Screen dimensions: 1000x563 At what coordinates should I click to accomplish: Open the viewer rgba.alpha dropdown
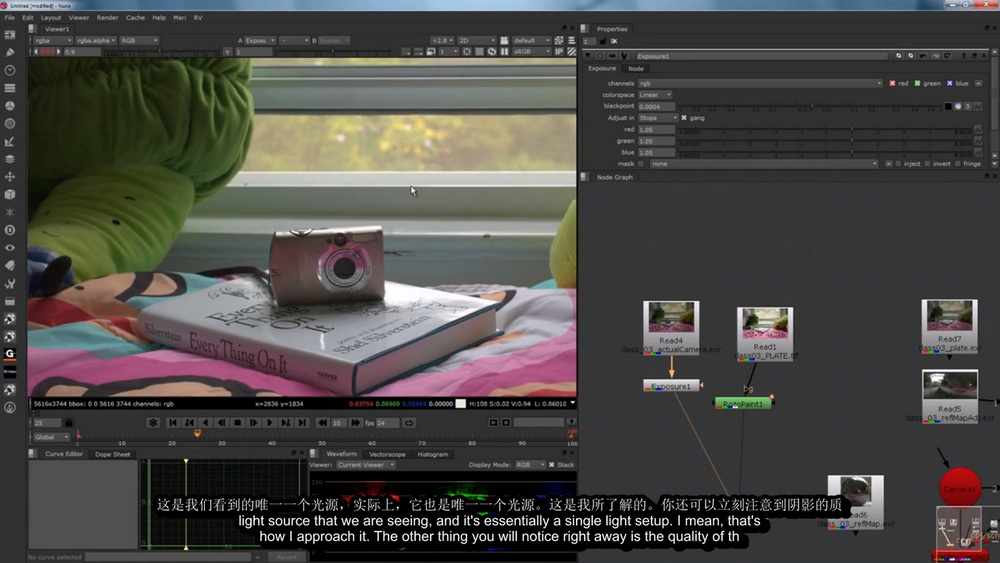(96, 40)
